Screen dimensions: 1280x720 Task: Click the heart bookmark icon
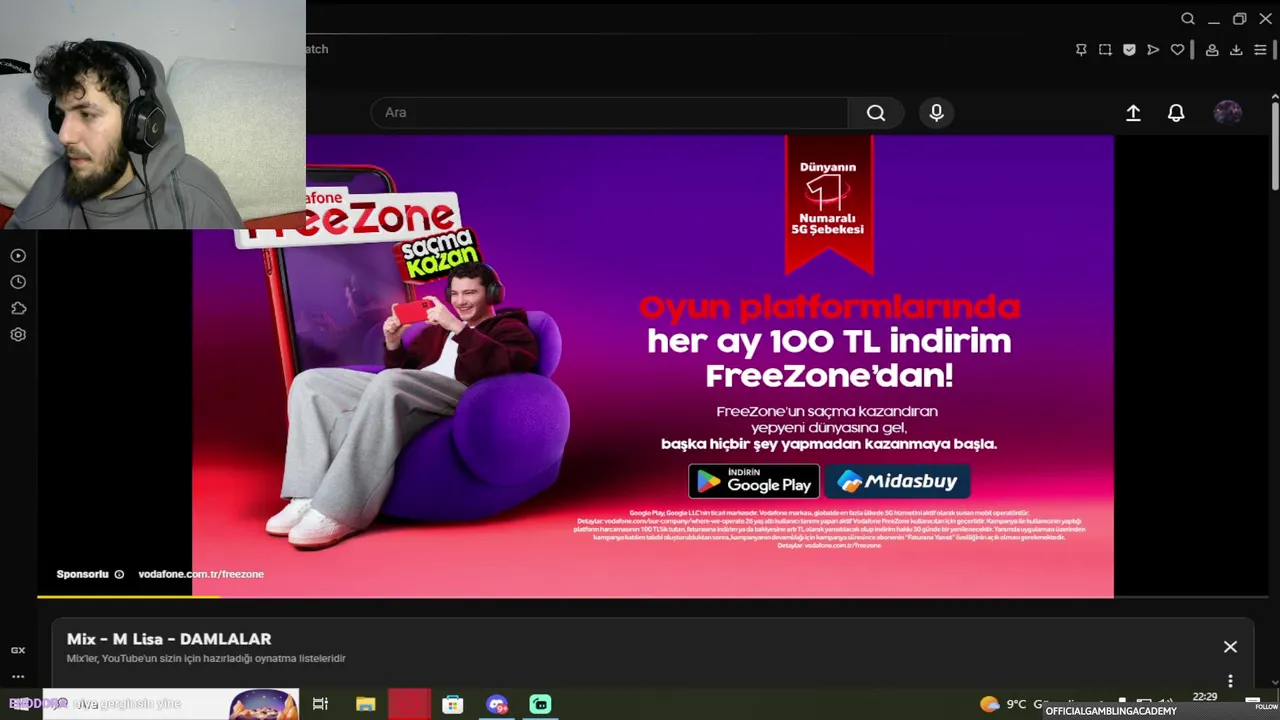(x=1177, y=50)
